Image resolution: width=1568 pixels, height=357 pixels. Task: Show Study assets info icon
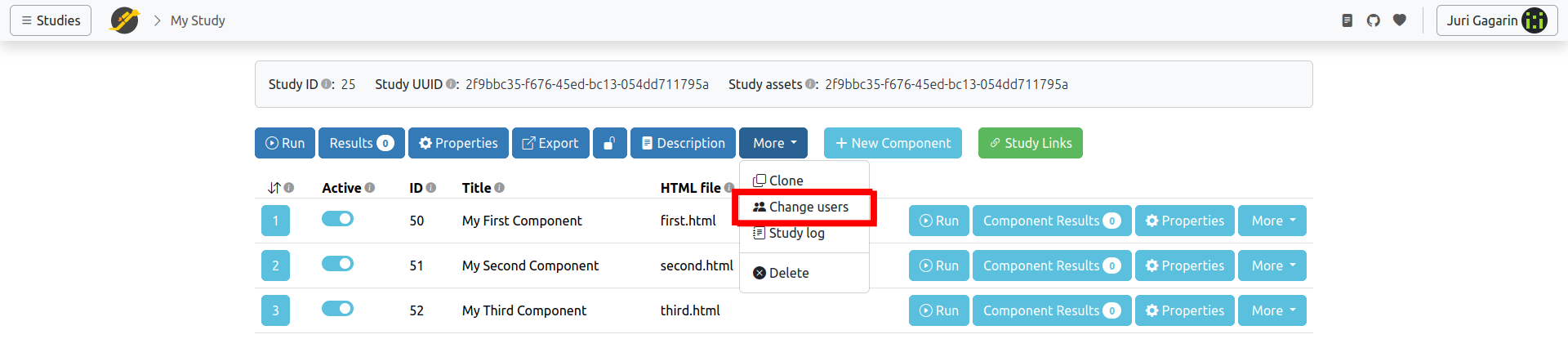coord(810,84)
